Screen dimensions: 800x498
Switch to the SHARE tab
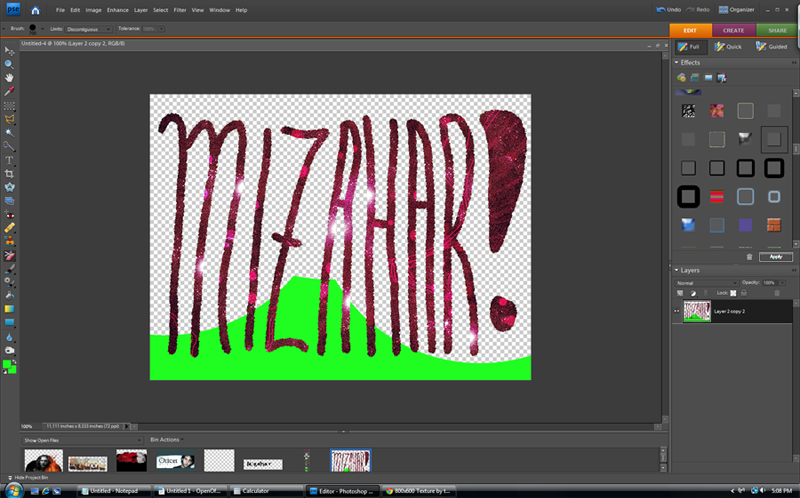click(777, 31)
